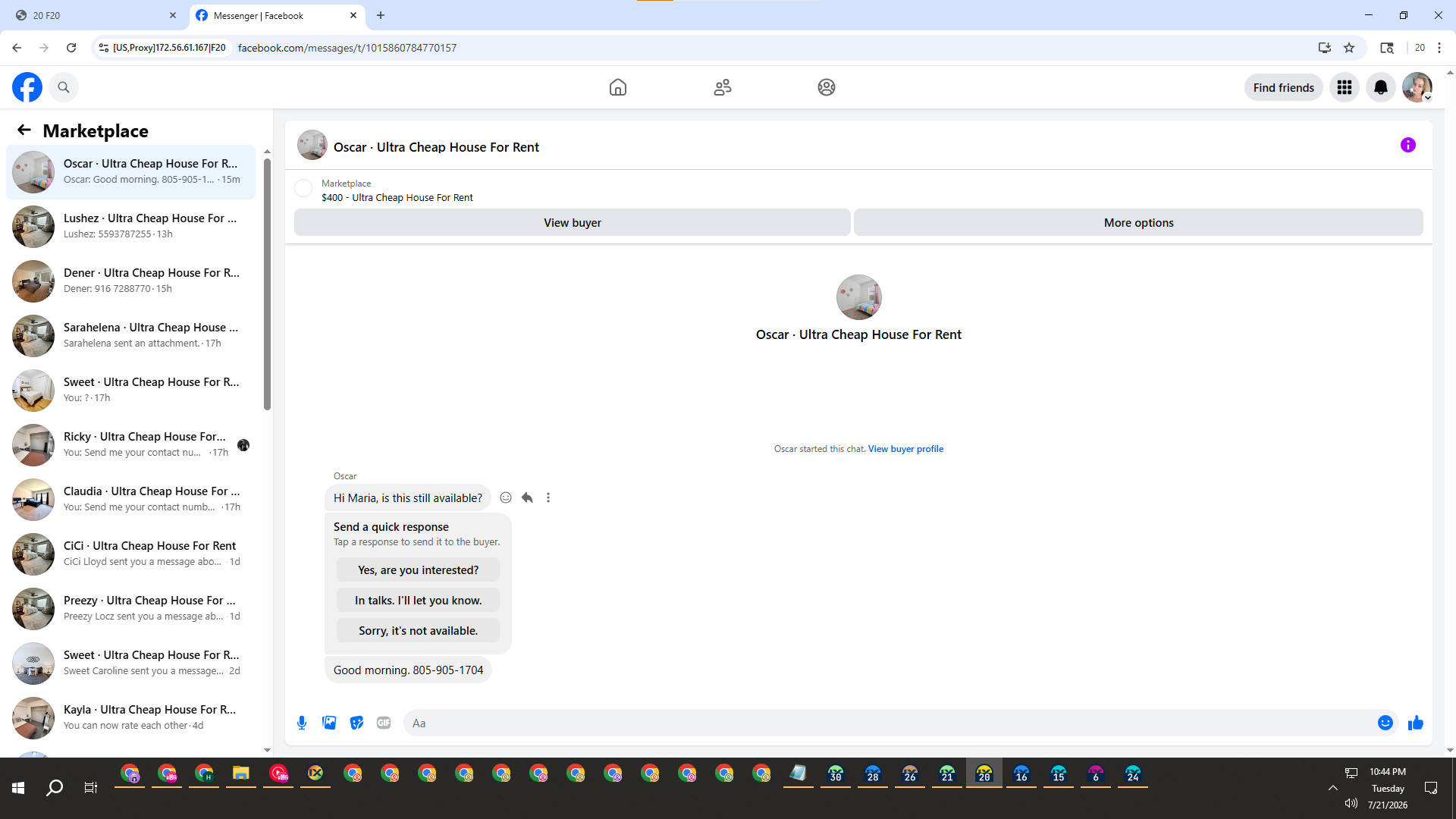Attach a photo with the image icon
Screen dimensions: 1456x819
[329, 723]
